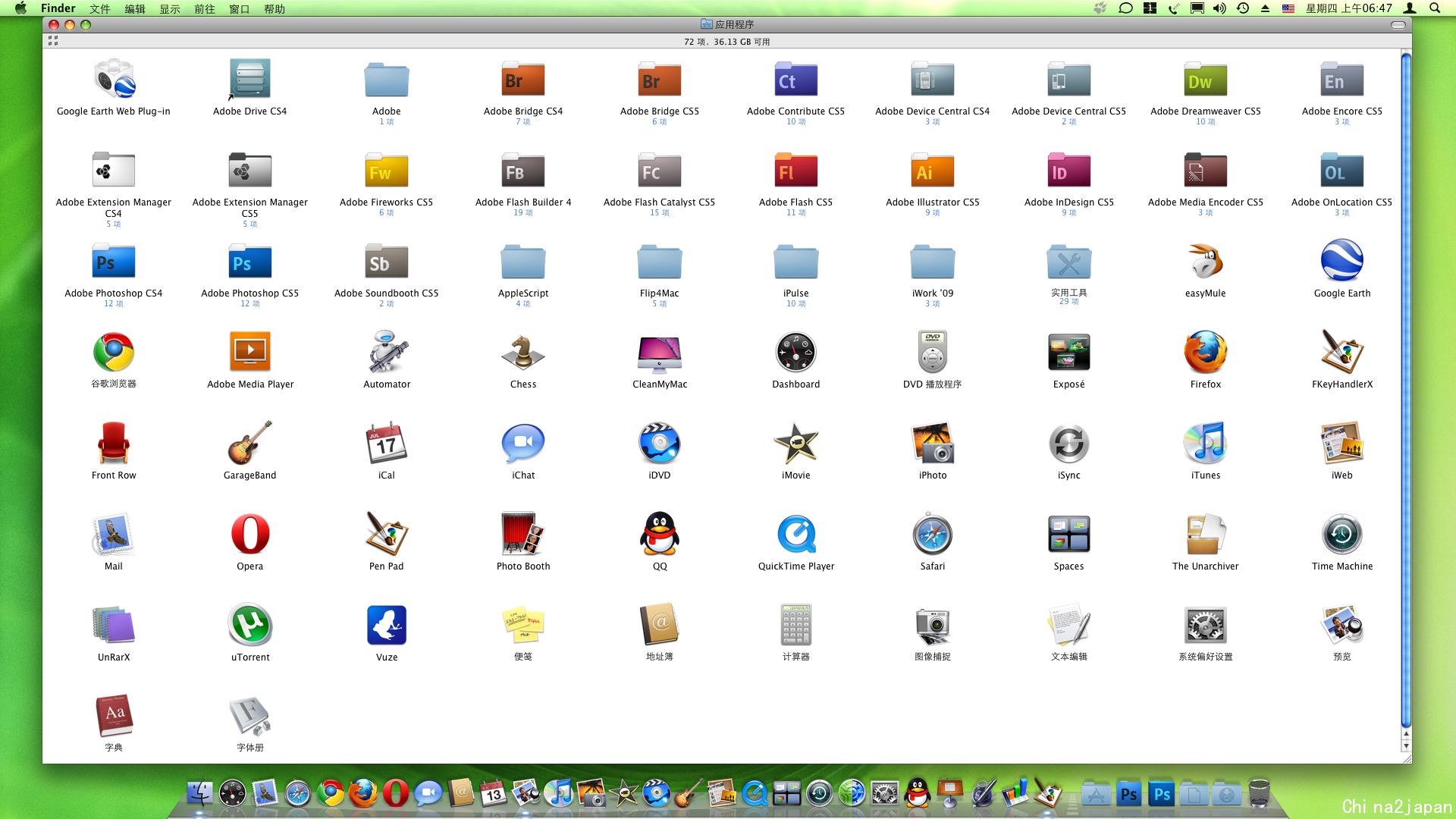Launch the Google Earth application icon
Viewport: 1456px width, 819px height.
tap(1342, 261)
